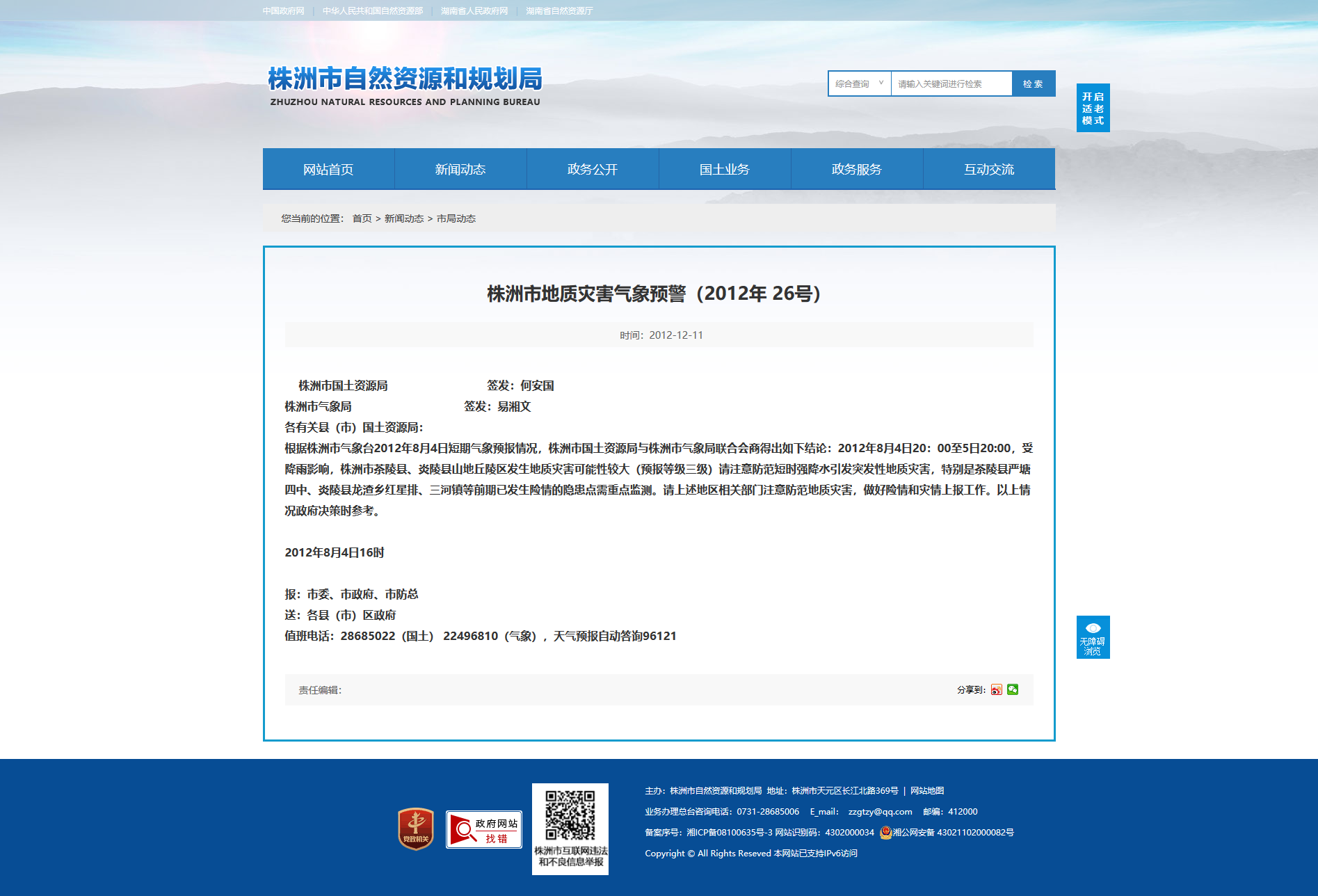Viewport: 1318px width, 896px height.
Task: Enable 开启适老模式 senior mode
Action: click(1093, 108)
